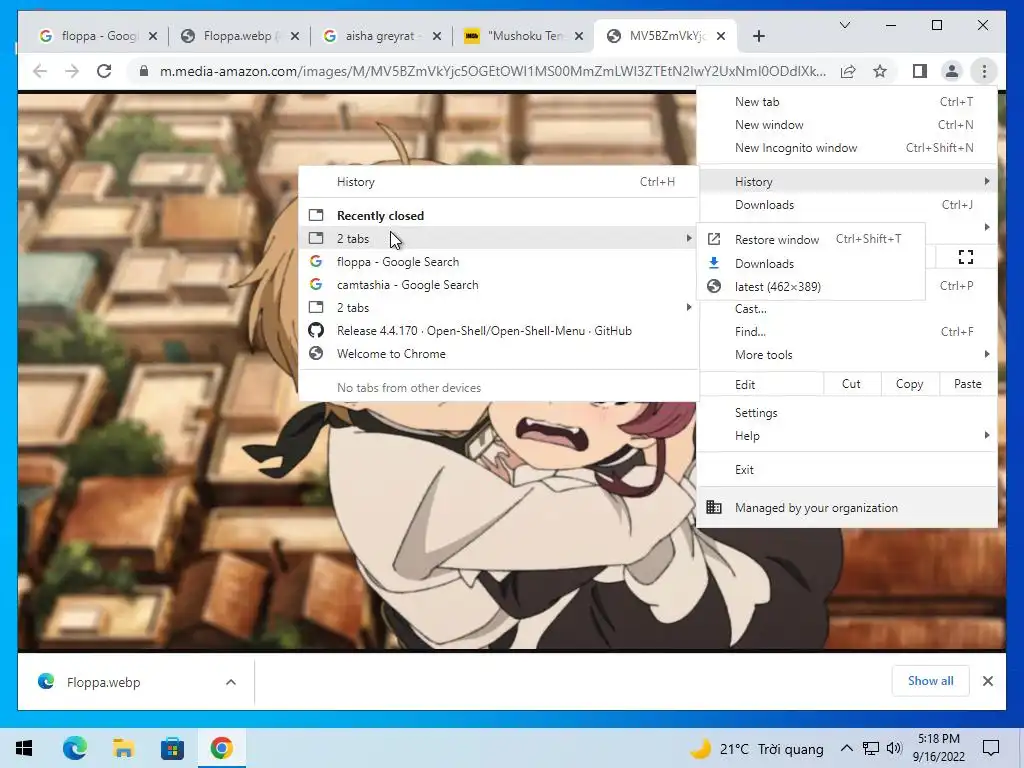Click the Copy button
1024x768 pixels.
point(910,384)
